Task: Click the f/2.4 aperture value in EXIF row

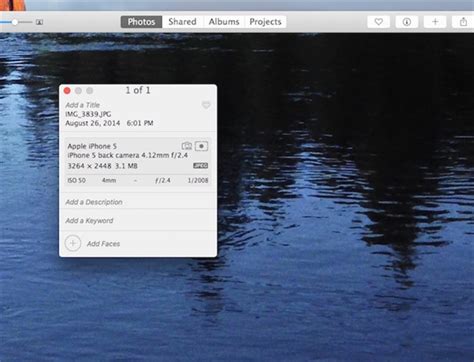Action: [163, 180]
